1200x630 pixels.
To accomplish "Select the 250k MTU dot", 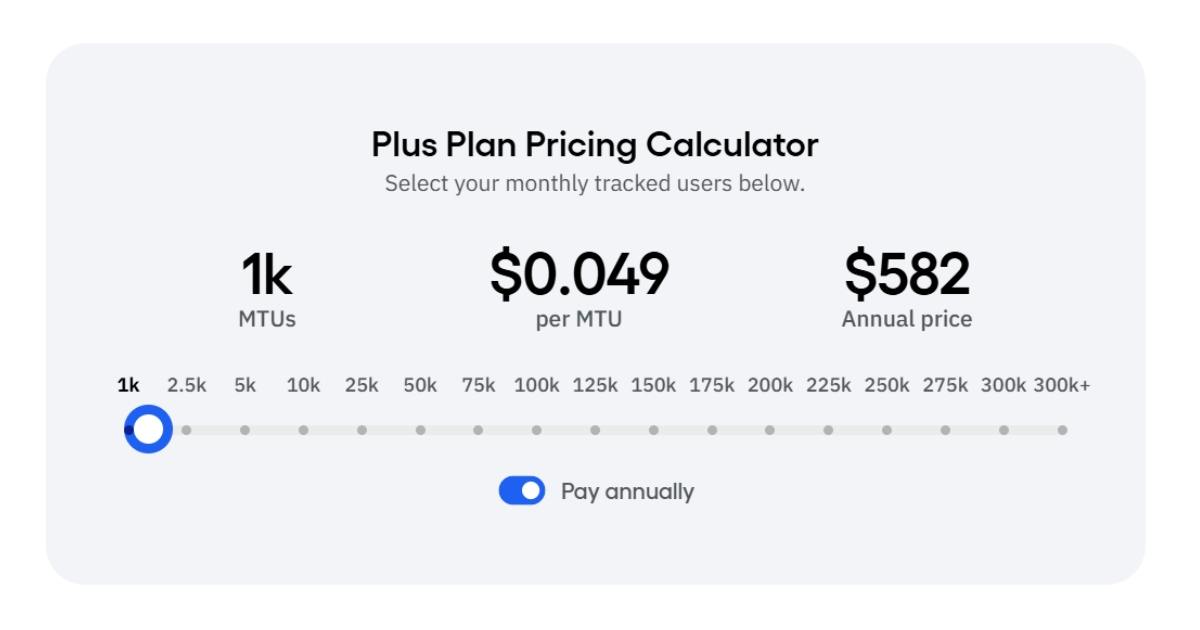I will [886, 430].
